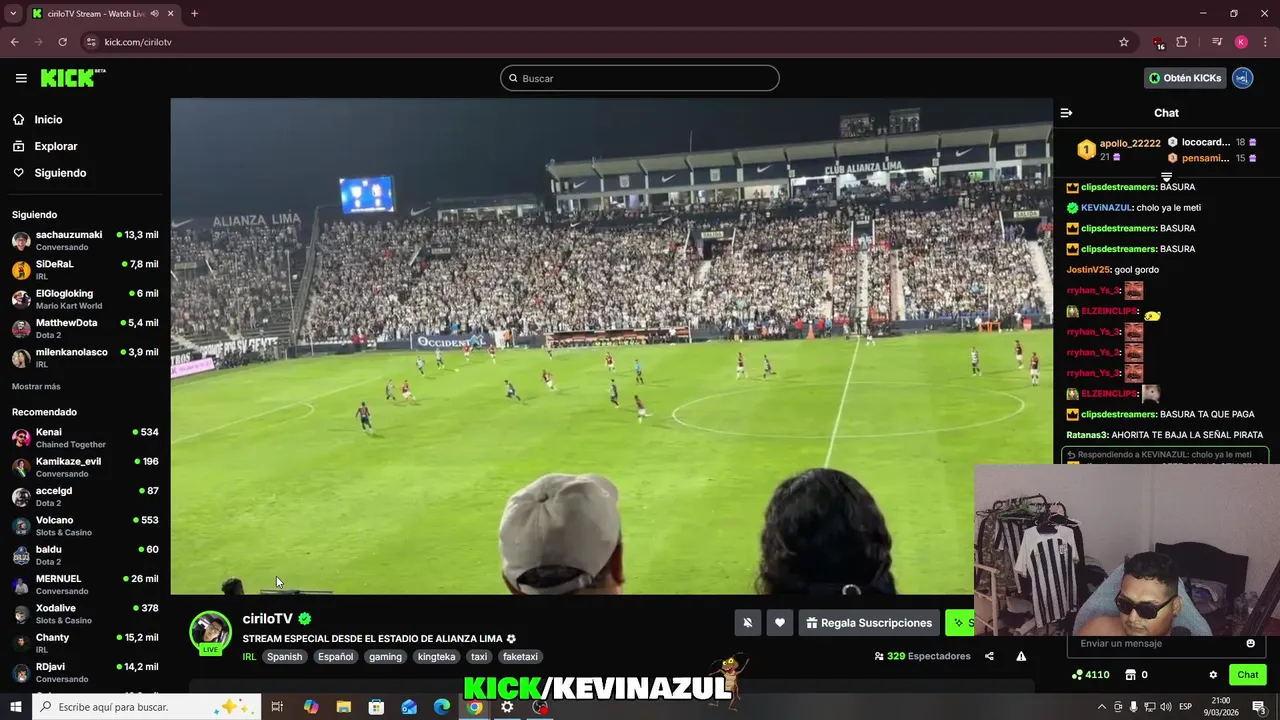Open the Kick sidebar hamburger menu
The height and width of the screenshot is (720, 1280).
tap(21, 78)
